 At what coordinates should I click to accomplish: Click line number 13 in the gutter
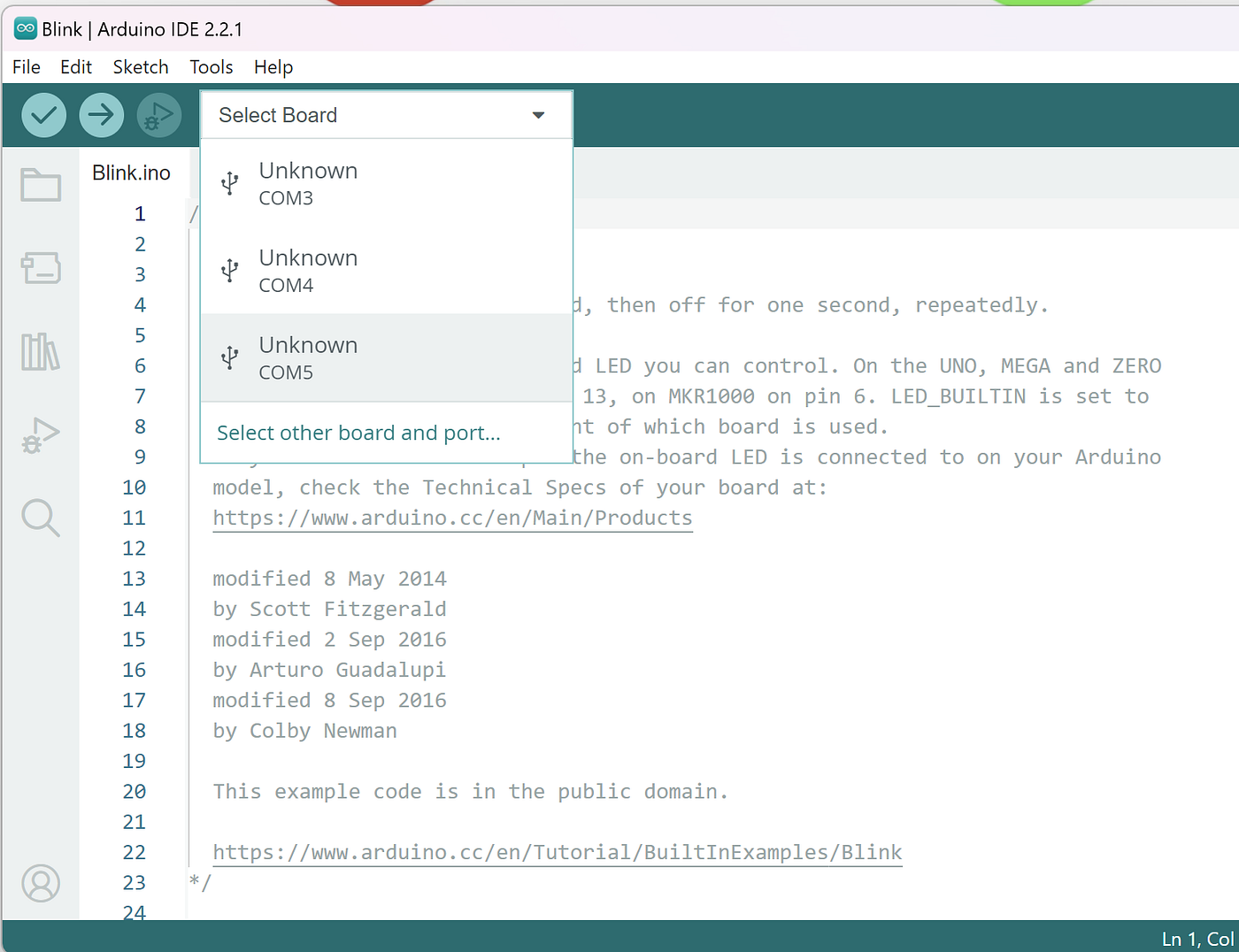tap(134, 579)
